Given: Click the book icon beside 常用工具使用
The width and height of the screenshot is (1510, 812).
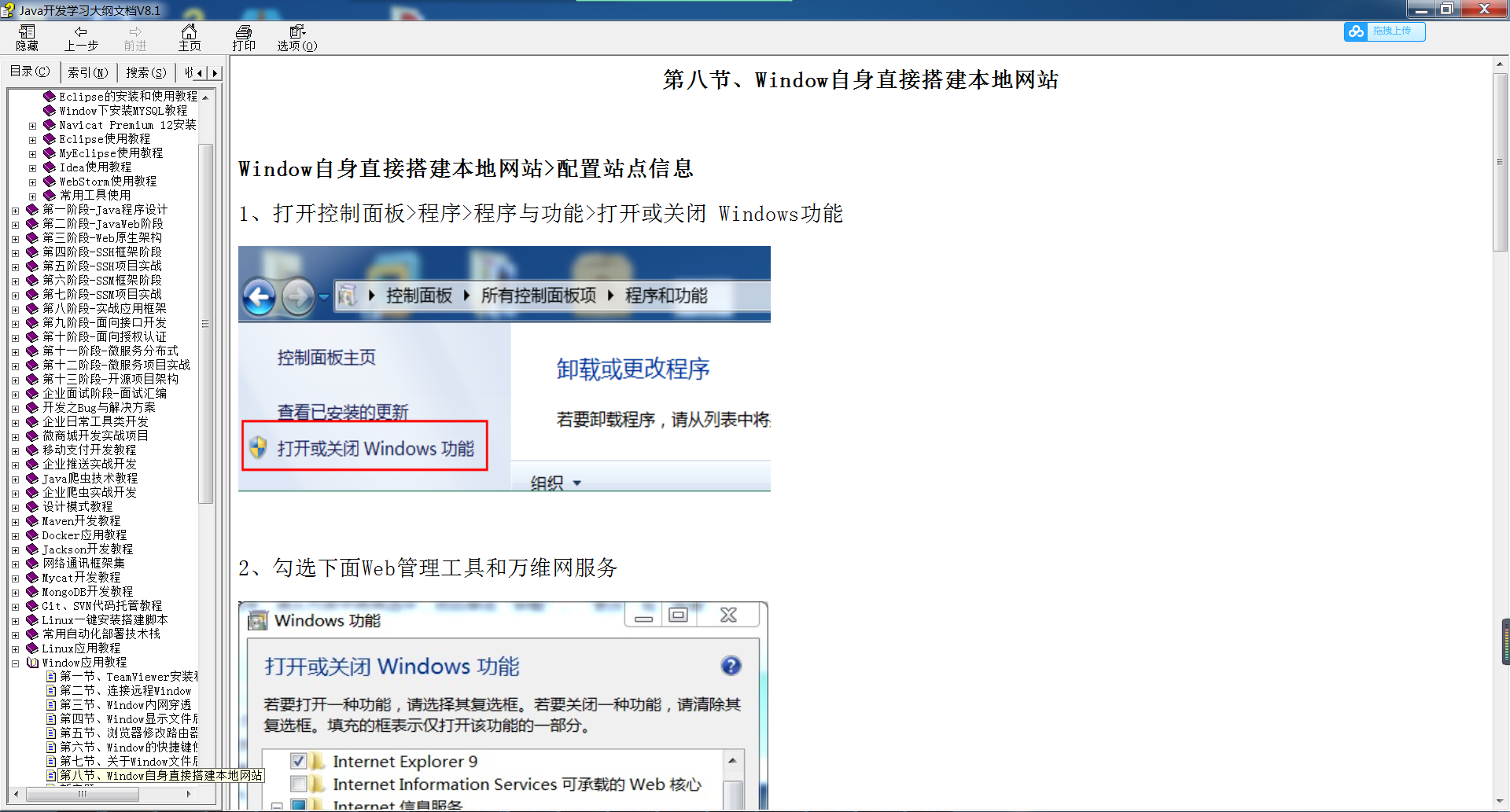Looking at the screenshot, I should point(50,195).
